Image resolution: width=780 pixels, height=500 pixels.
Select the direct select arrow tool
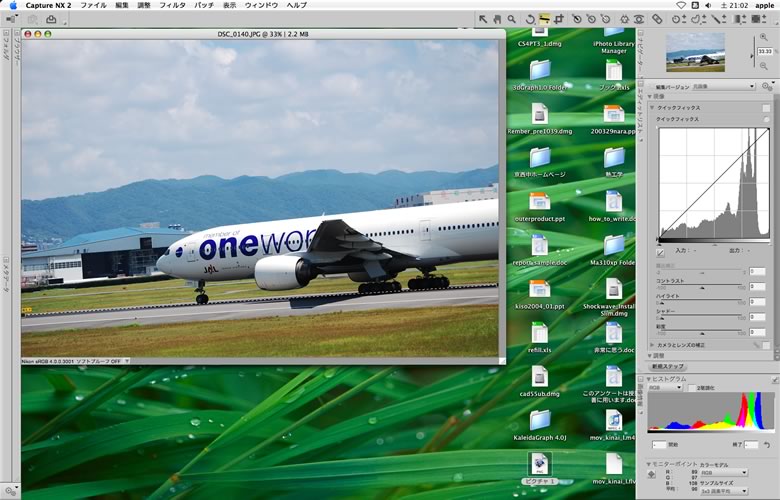click(x=483, y=19)
